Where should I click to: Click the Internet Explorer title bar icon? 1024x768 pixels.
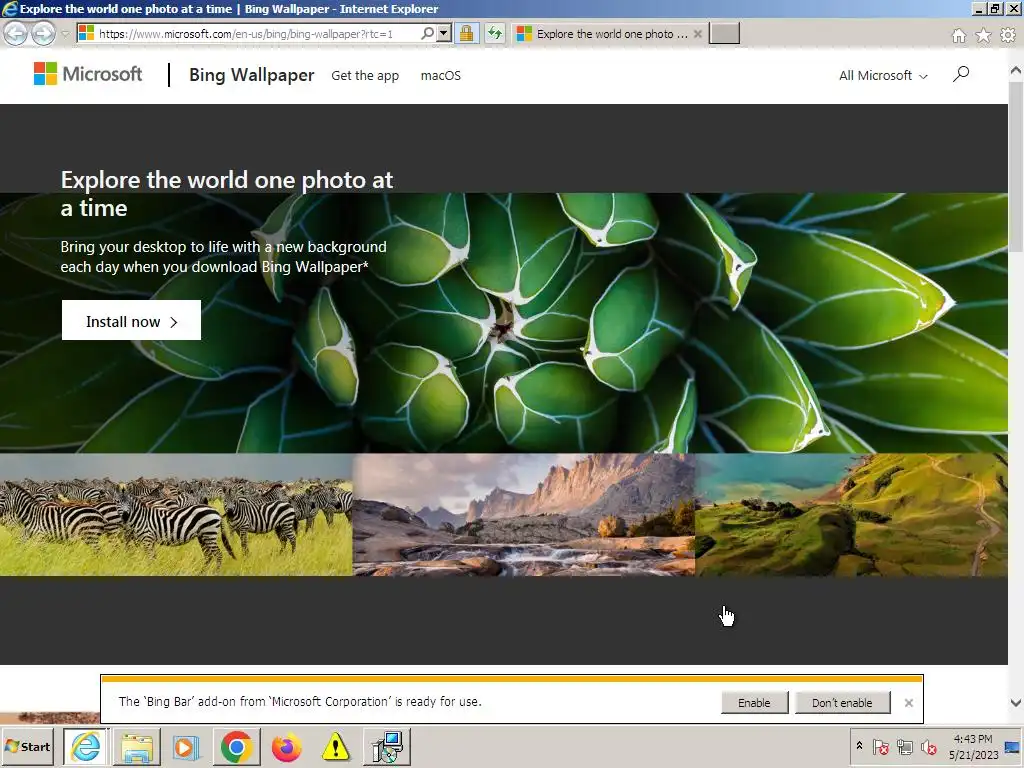pos(10,8)
